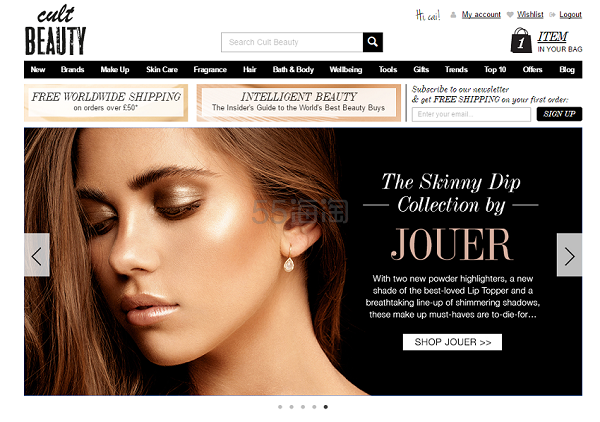Open the Top 10 menu
This screenshot has width=600, height=422.
tap(495, 70)
